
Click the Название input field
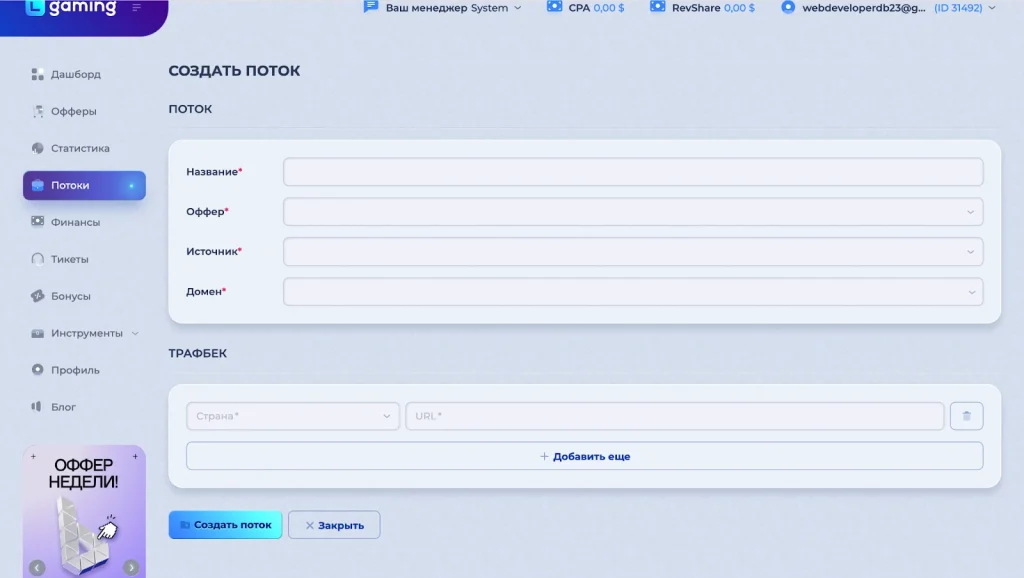[633, 172]
